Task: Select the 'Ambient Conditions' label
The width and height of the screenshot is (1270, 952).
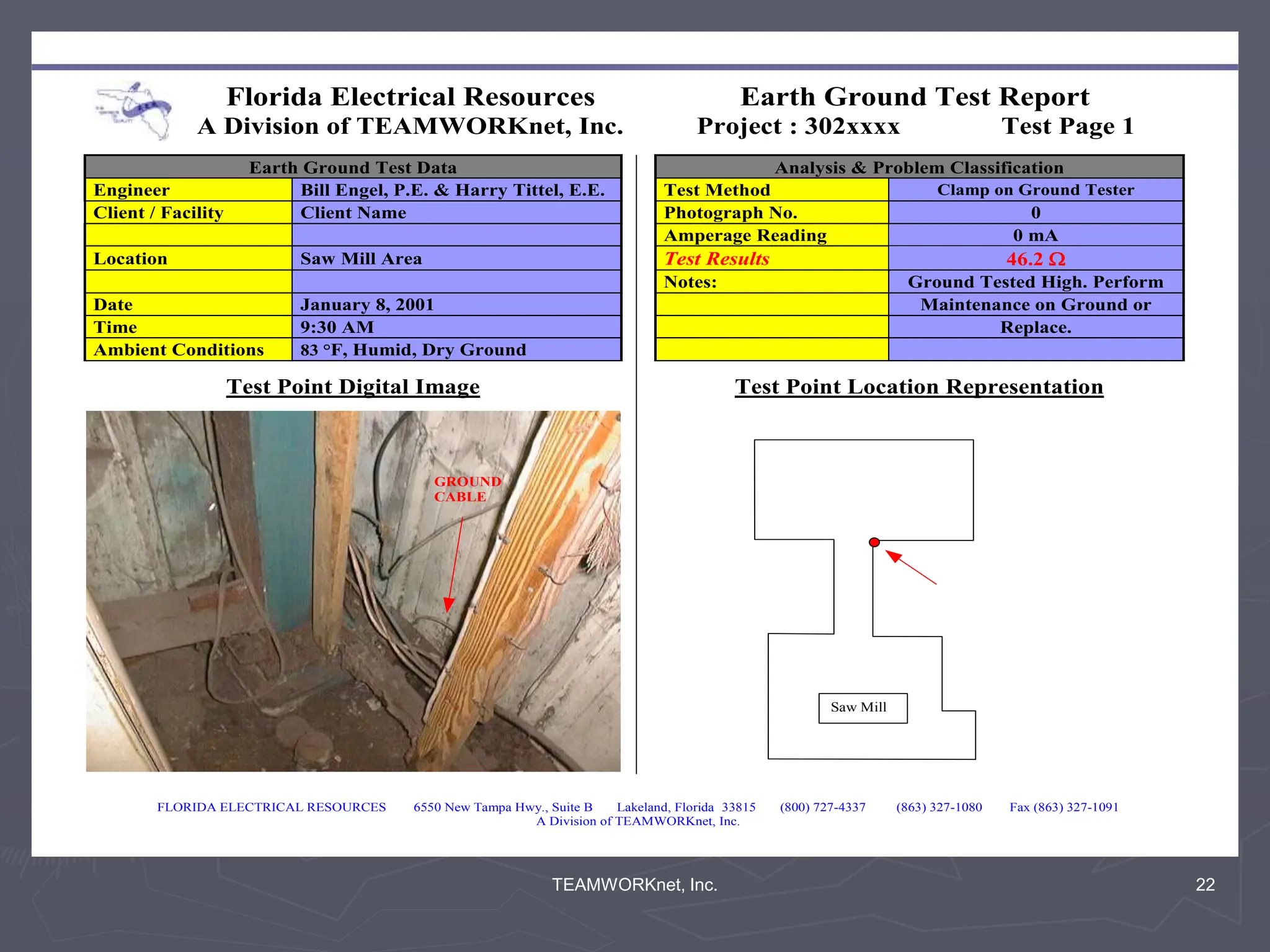Action: point(189,350)
